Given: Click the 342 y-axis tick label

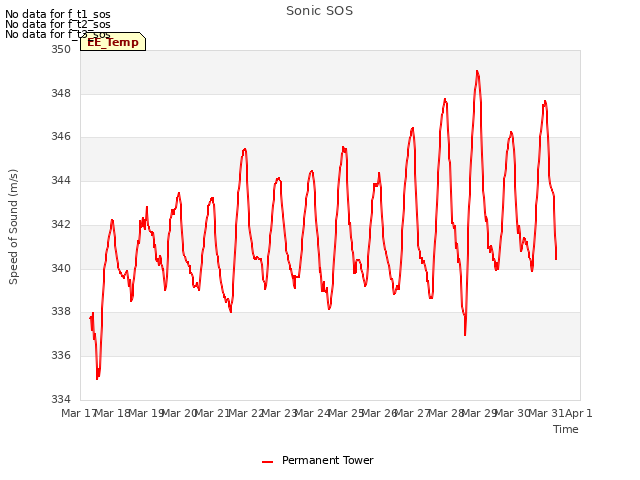Looking at the screenshot, I should 61,224.
